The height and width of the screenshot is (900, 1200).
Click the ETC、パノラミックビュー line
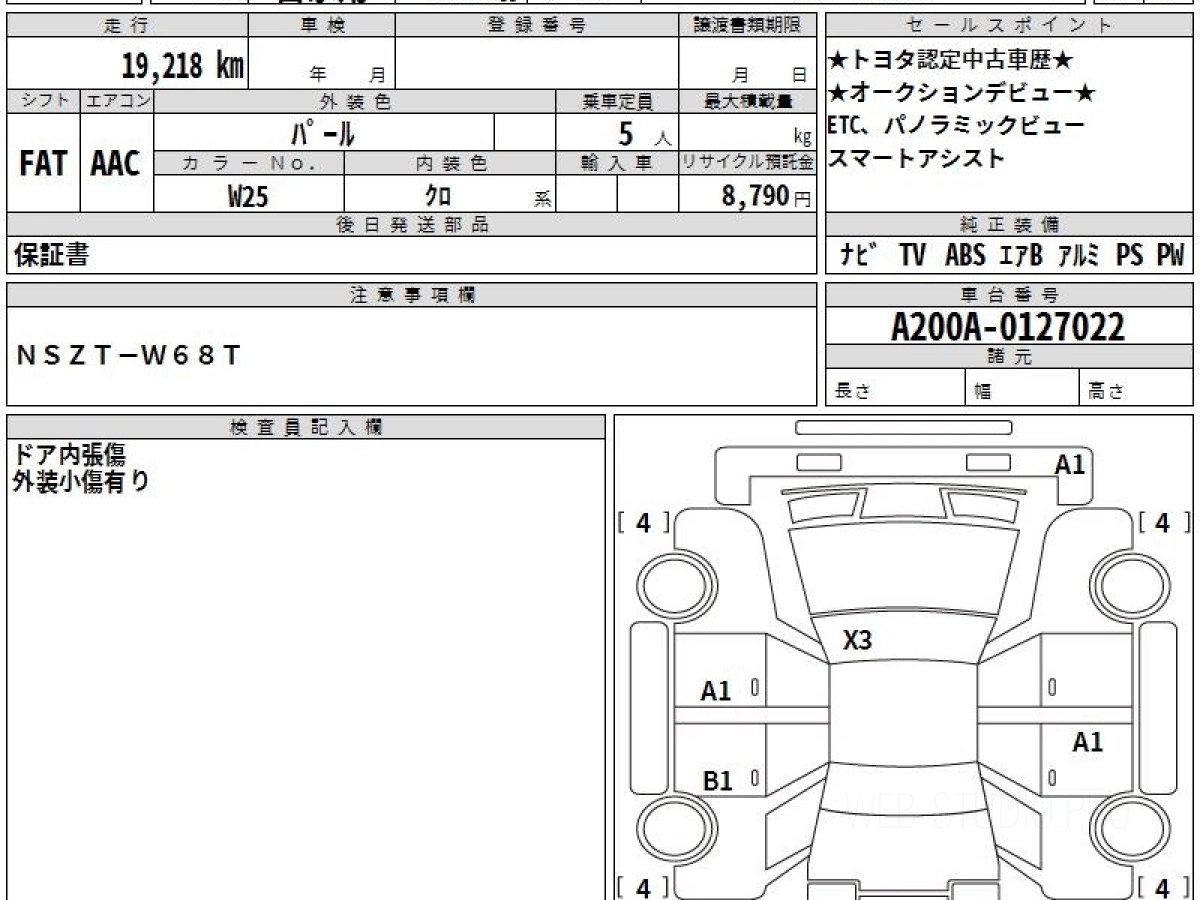tap(956, 126)
